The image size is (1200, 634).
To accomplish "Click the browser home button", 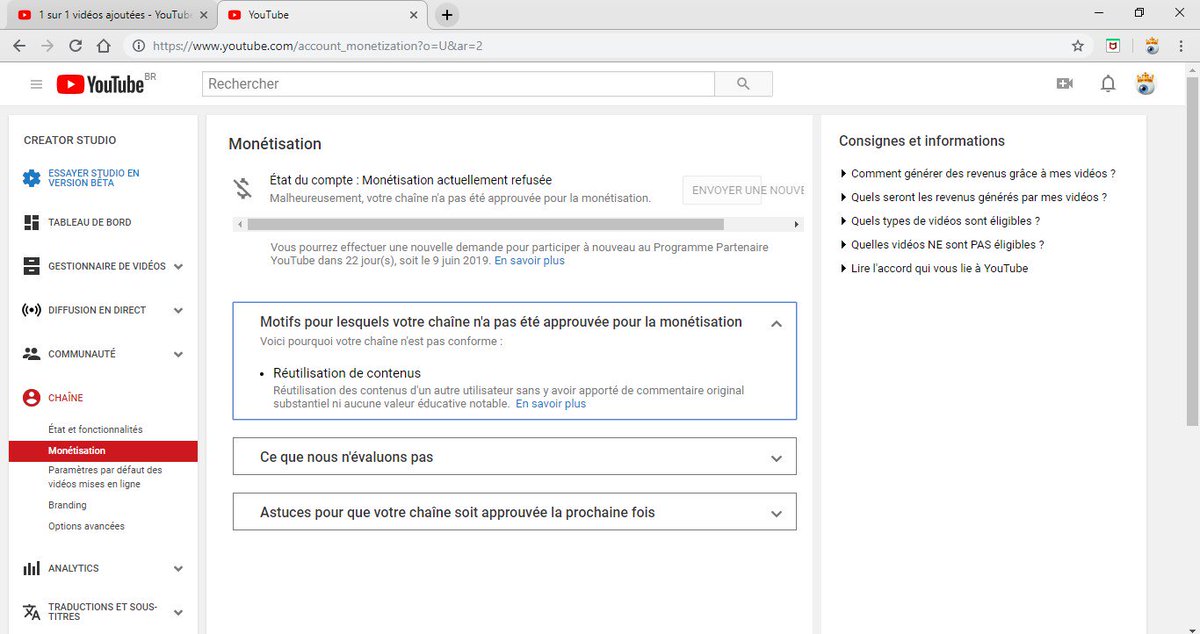I will (x=103, y=46).
